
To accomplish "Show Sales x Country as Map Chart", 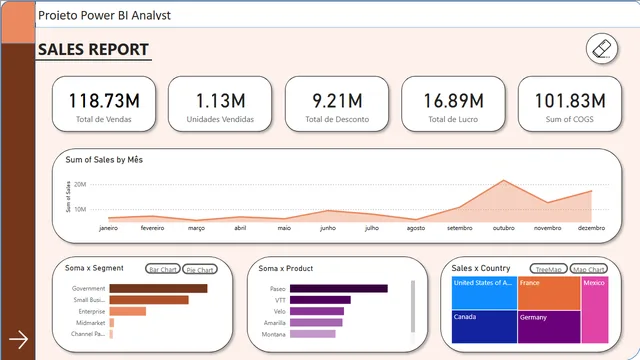I will tap(589, 269).
